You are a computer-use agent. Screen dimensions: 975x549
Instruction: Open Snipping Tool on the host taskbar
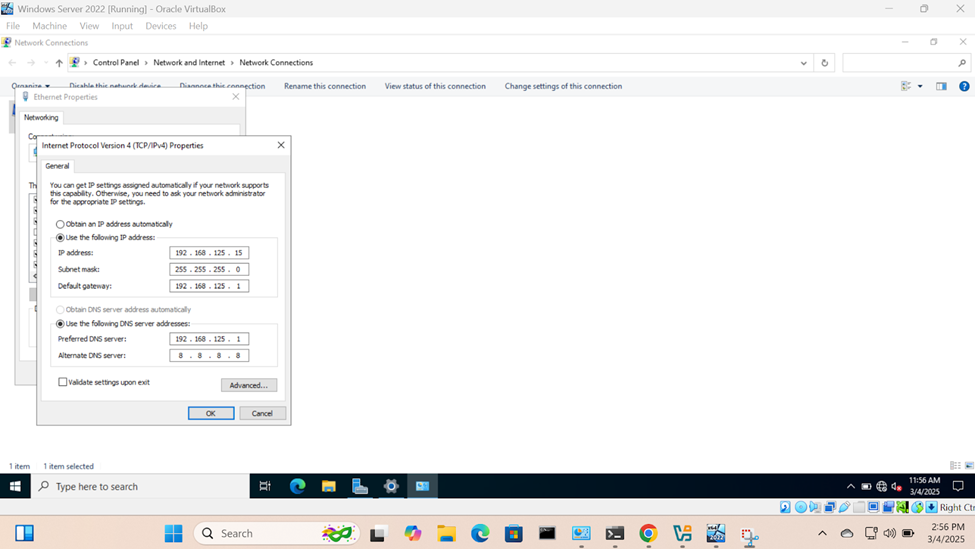(749, 535)
